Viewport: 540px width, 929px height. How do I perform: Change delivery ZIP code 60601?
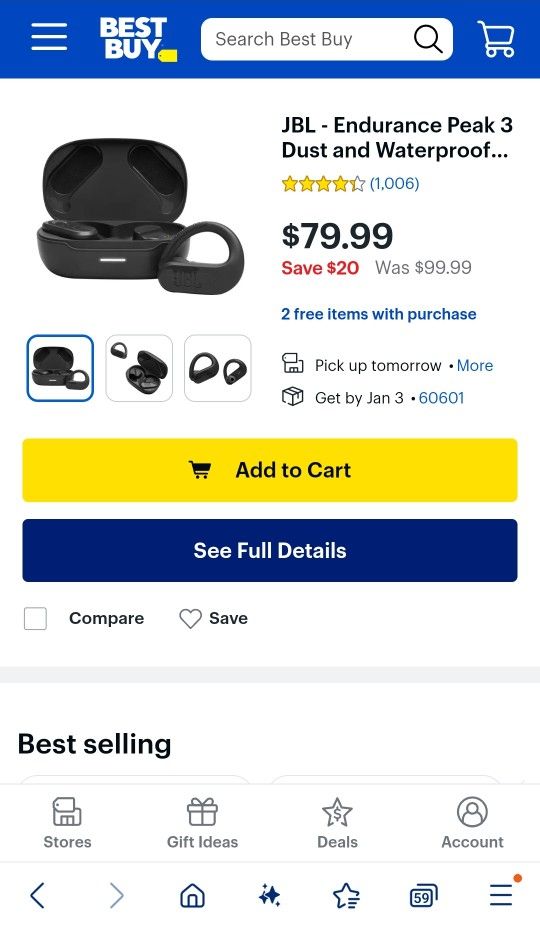tap(441, 398)
